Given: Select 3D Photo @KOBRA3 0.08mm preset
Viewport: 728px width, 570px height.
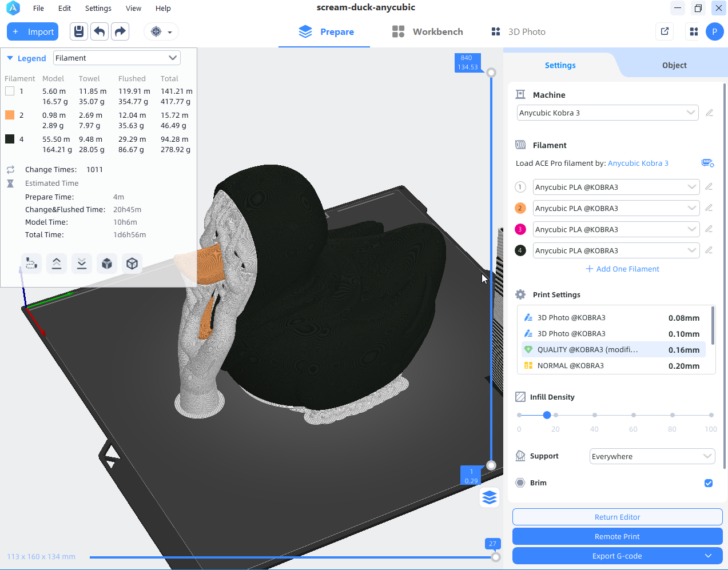Looking at the screenshot, I should pos(613,317).
